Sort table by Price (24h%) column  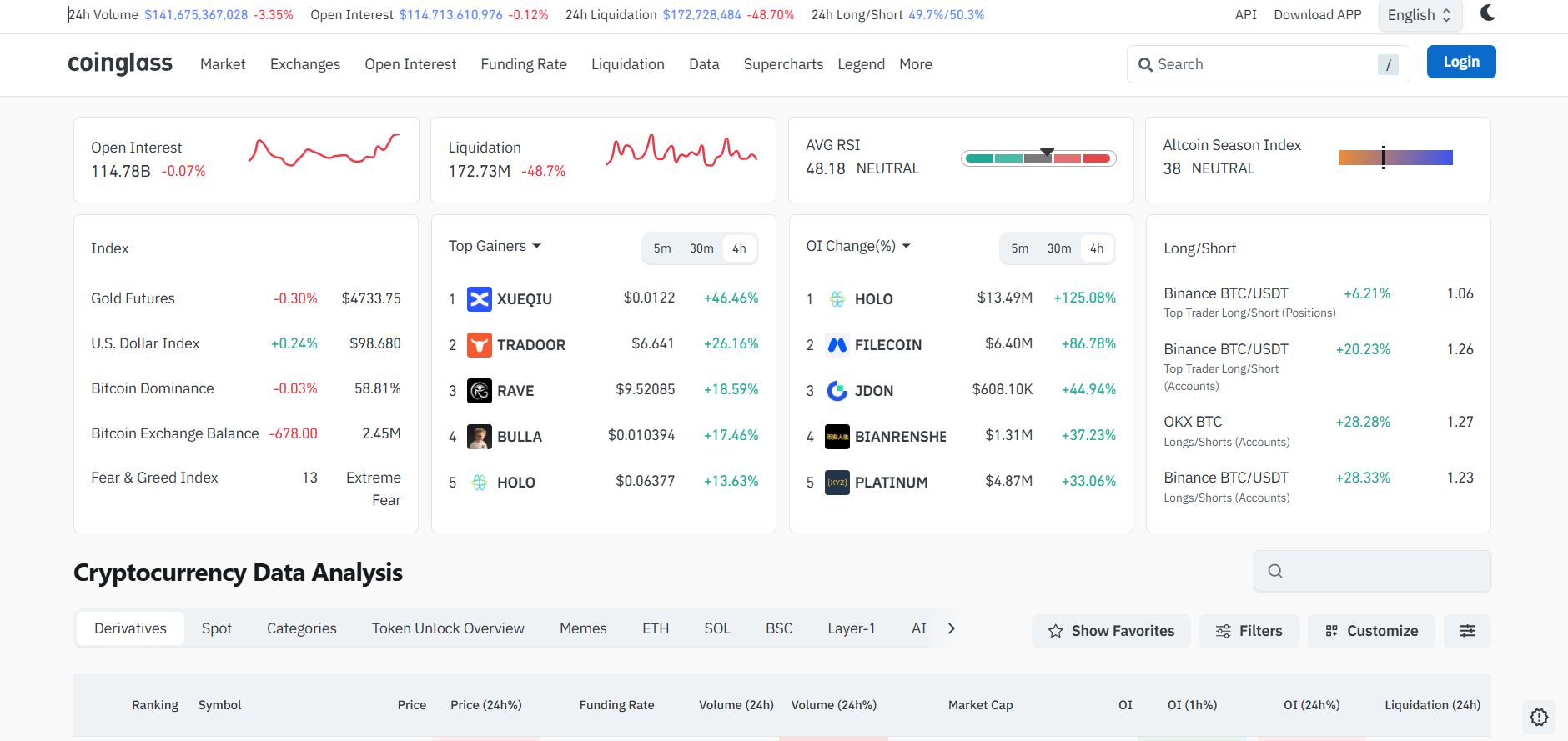point(486,705)
